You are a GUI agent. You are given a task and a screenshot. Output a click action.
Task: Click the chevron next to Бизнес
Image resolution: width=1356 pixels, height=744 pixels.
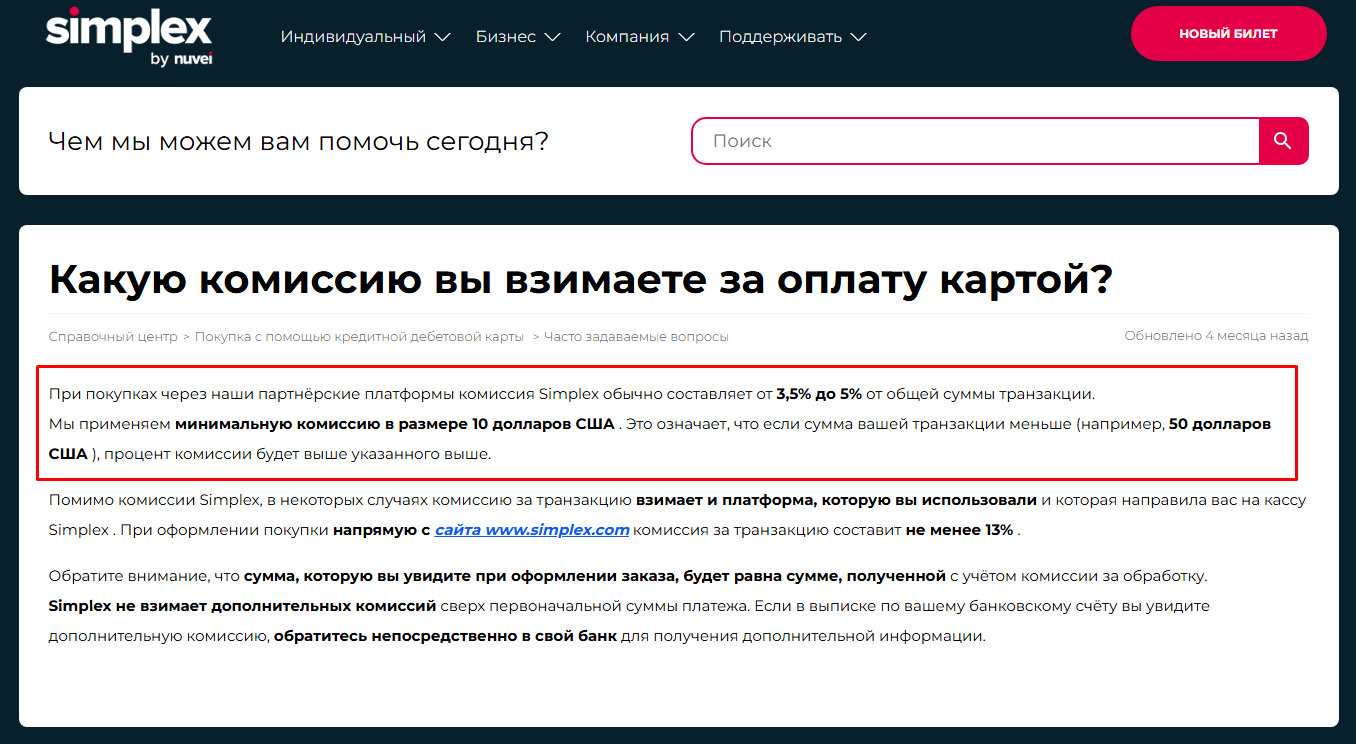[x=552, y=36]
